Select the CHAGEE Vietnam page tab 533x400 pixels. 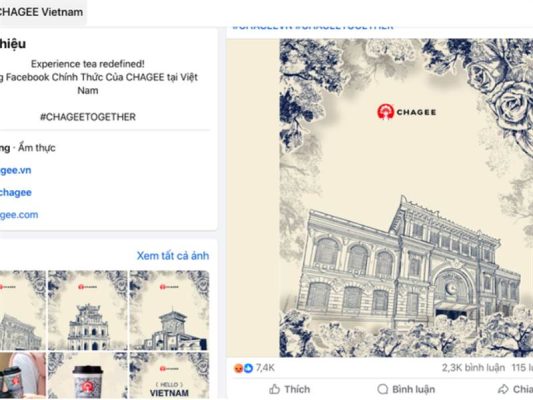[41, 12]
